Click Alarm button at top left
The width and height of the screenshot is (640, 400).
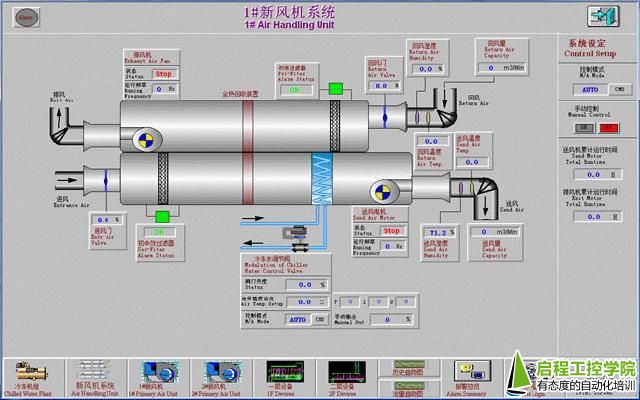coord(25,17)
